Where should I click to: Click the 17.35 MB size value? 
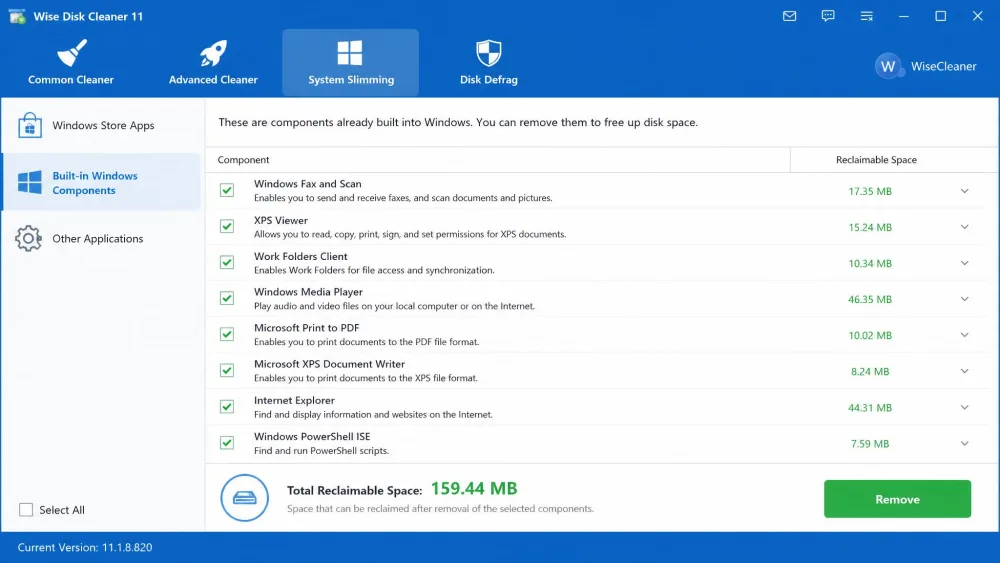click(870, 191)
